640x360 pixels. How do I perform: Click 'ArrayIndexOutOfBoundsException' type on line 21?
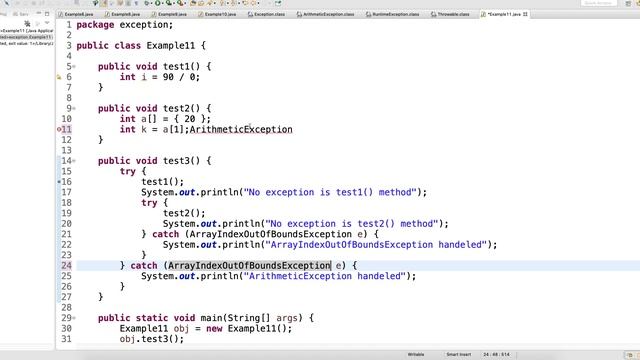click(271, 234)
